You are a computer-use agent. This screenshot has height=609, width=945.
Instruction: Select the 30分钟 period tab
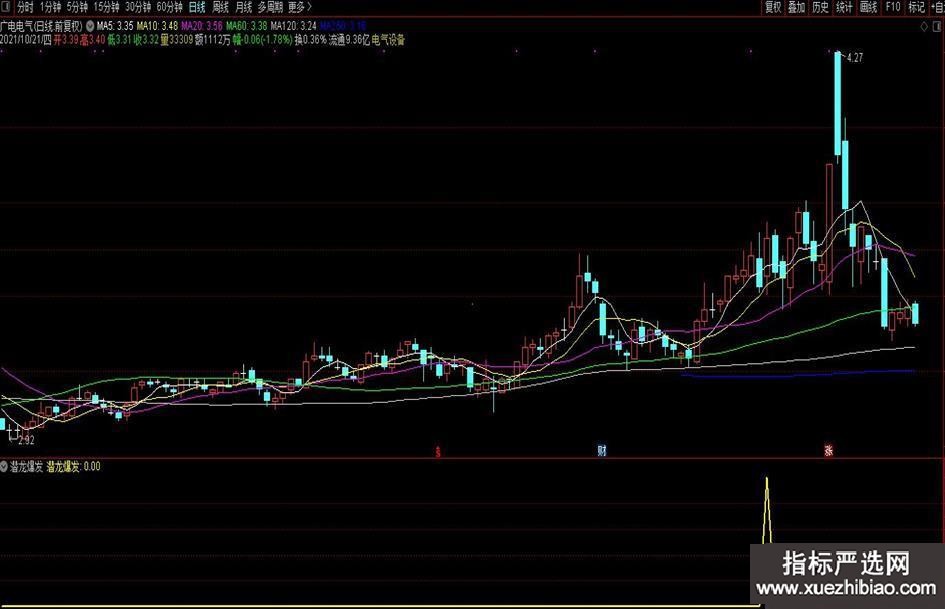coord(138,7)
